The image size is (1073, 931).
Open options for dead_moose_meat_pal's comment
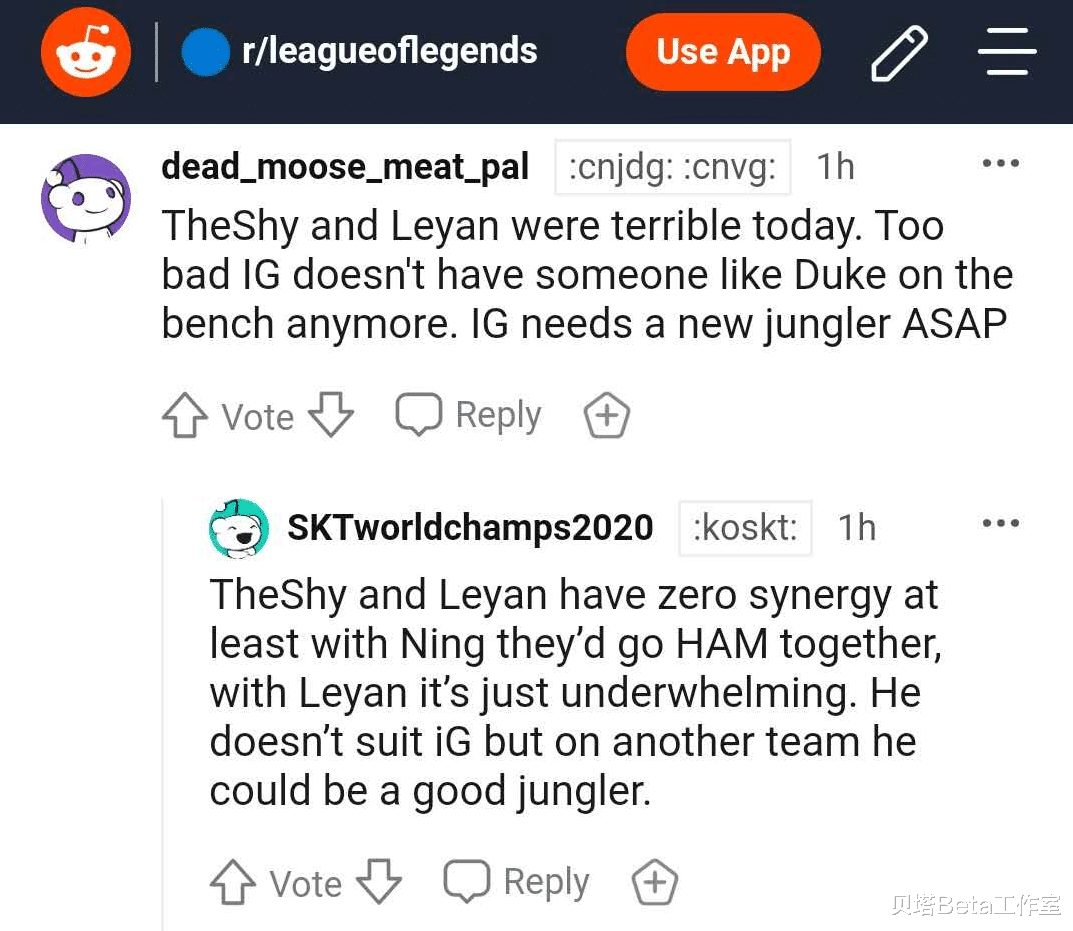tap(1000, 163)
